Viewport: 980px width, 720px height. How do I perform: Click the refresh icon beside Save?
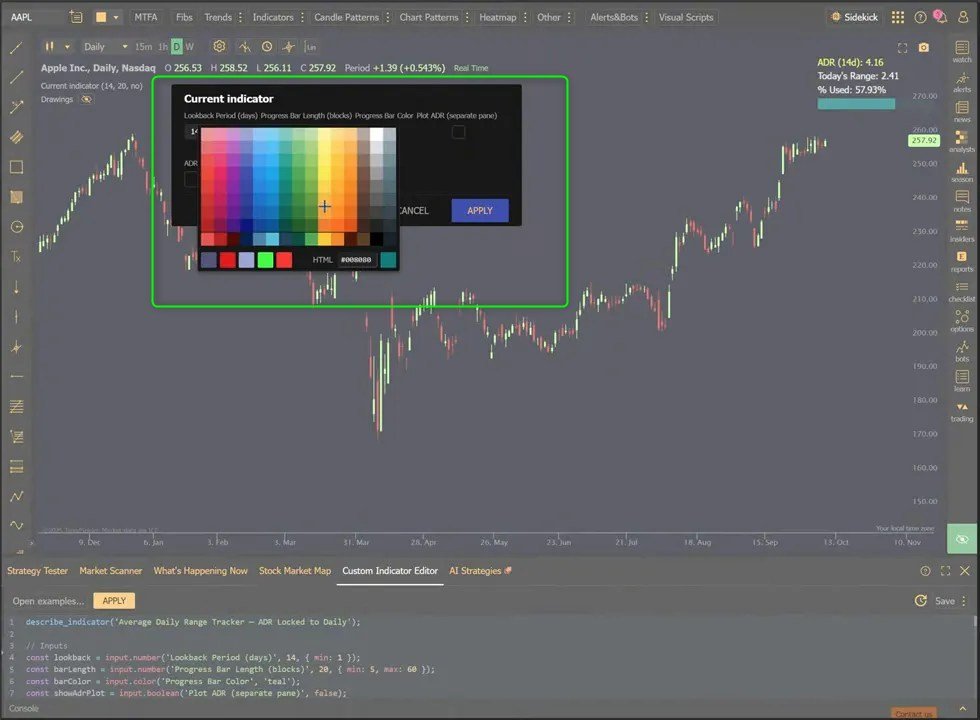pos(920,601)
